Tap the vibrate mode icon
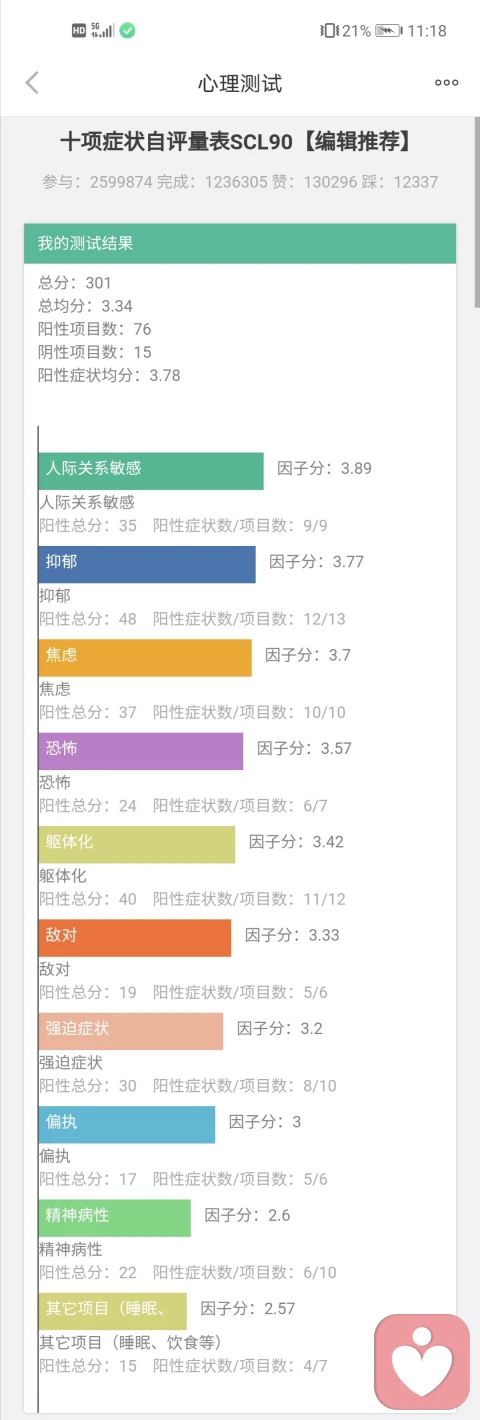Viewport: 480px width, 1420px height. click(x=329, y=31)
